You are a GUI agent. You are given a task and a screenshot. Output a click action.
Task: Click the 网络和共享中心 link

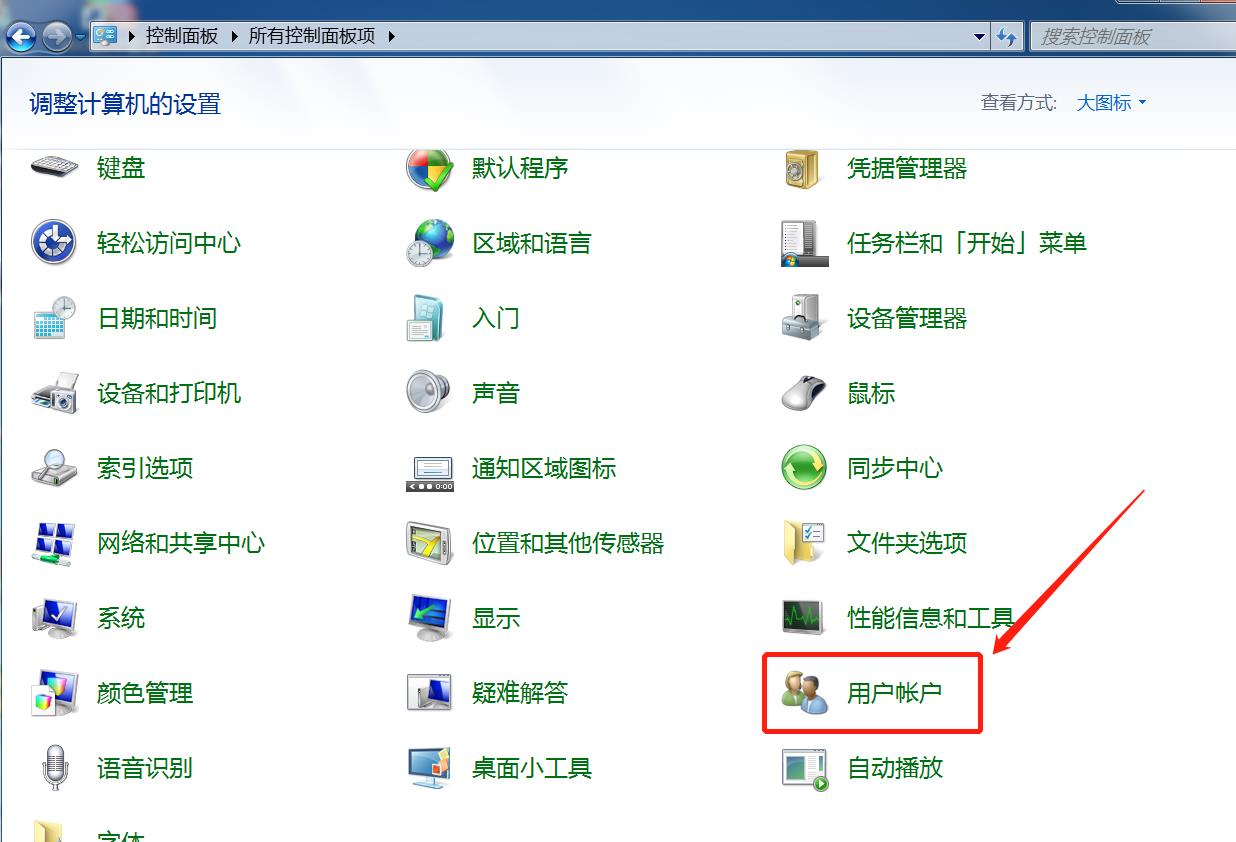pos(181,543)
